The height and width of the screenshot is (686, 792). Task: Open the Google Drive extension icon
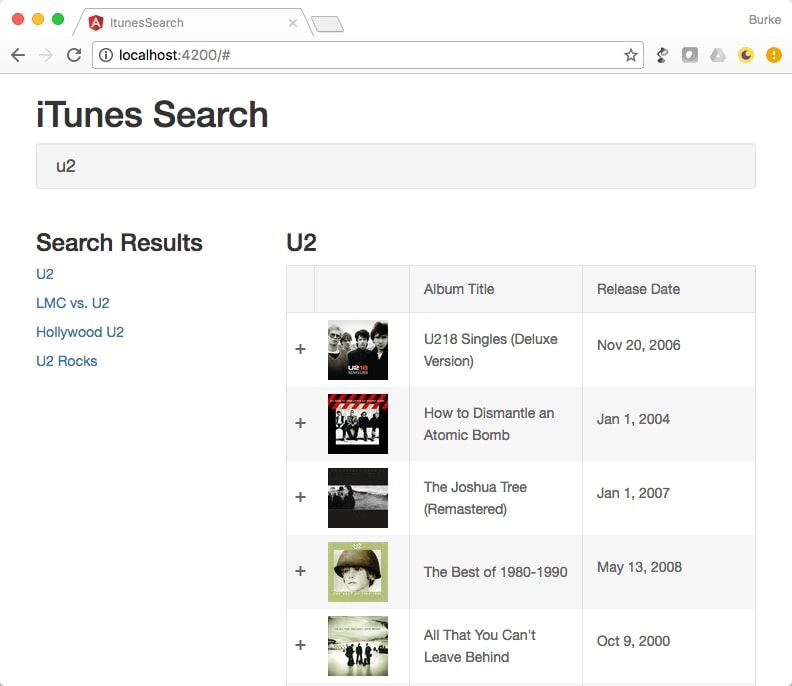tap(718, 55)
